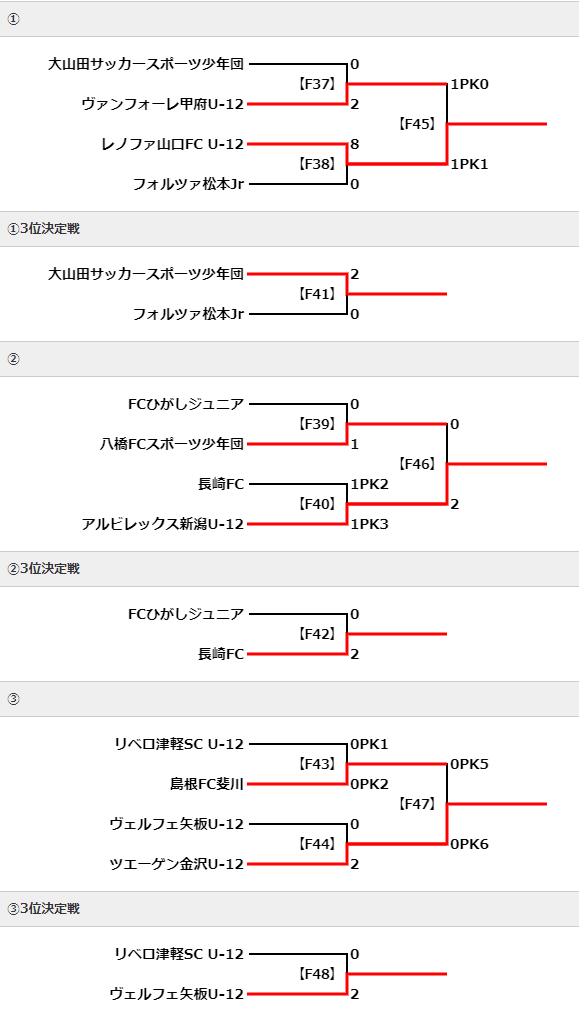
Task: Select team name レノファ山口FC U-12
Action: (x=172, y=144)
